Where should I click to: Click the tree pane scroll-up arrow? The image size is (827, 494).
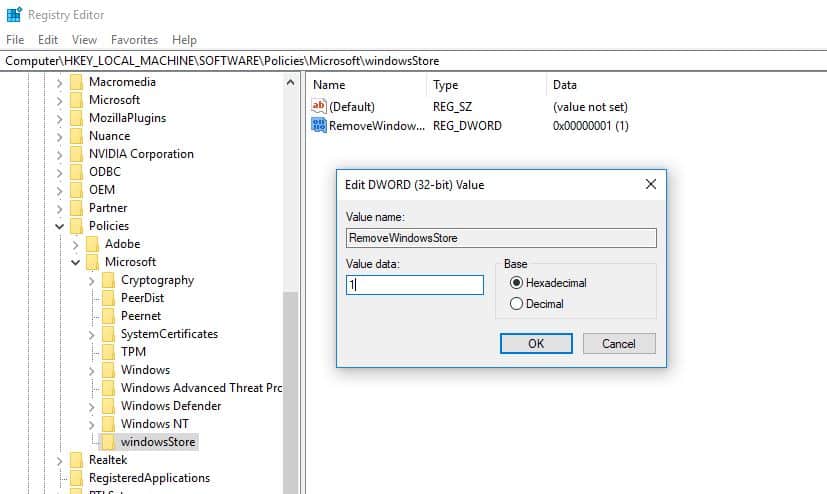point(290,82)
